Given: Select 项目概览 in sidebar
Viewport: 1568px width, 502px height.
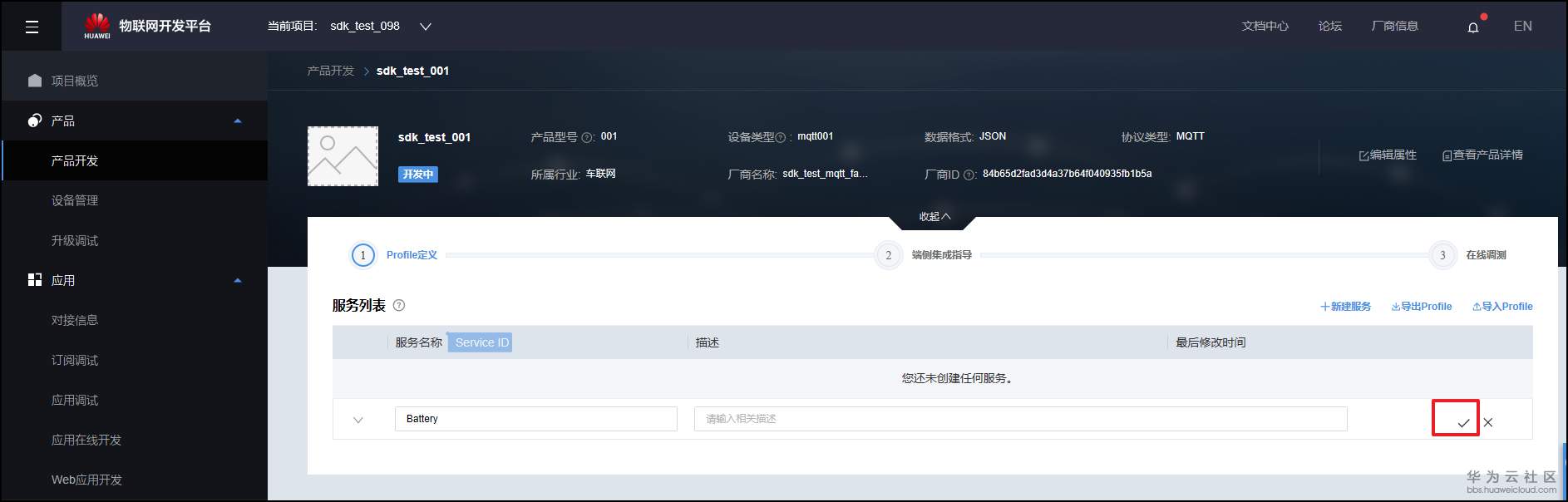Looking at the screenshot, I should point(75,81).
